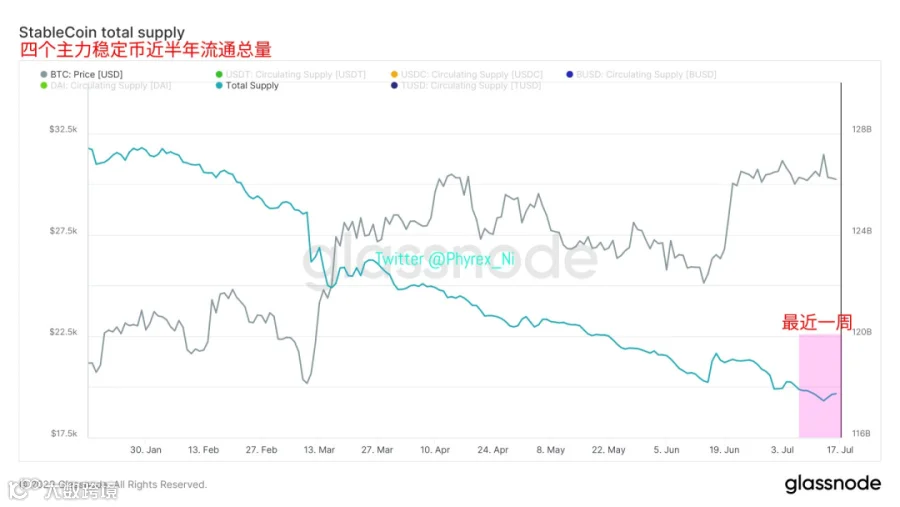Click the orange USDC legend dot
This screenshot has height=507, width=900.
tap(394, 74)
